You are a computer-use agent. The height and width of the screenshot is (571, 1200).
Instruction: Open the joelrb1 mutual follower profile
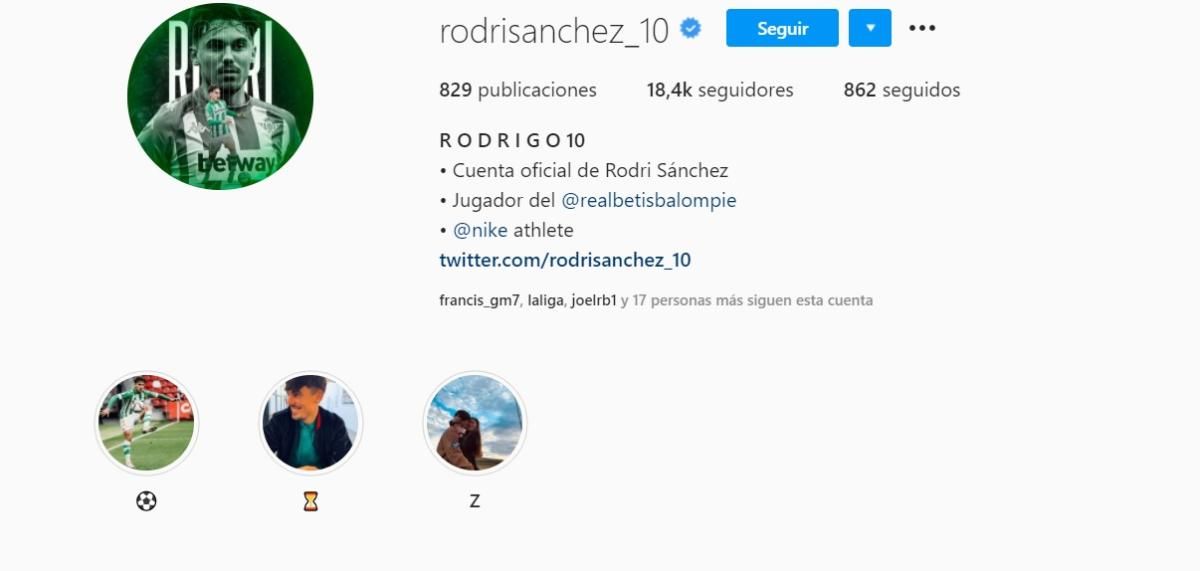pyautogui.click(x=594, y=300)
